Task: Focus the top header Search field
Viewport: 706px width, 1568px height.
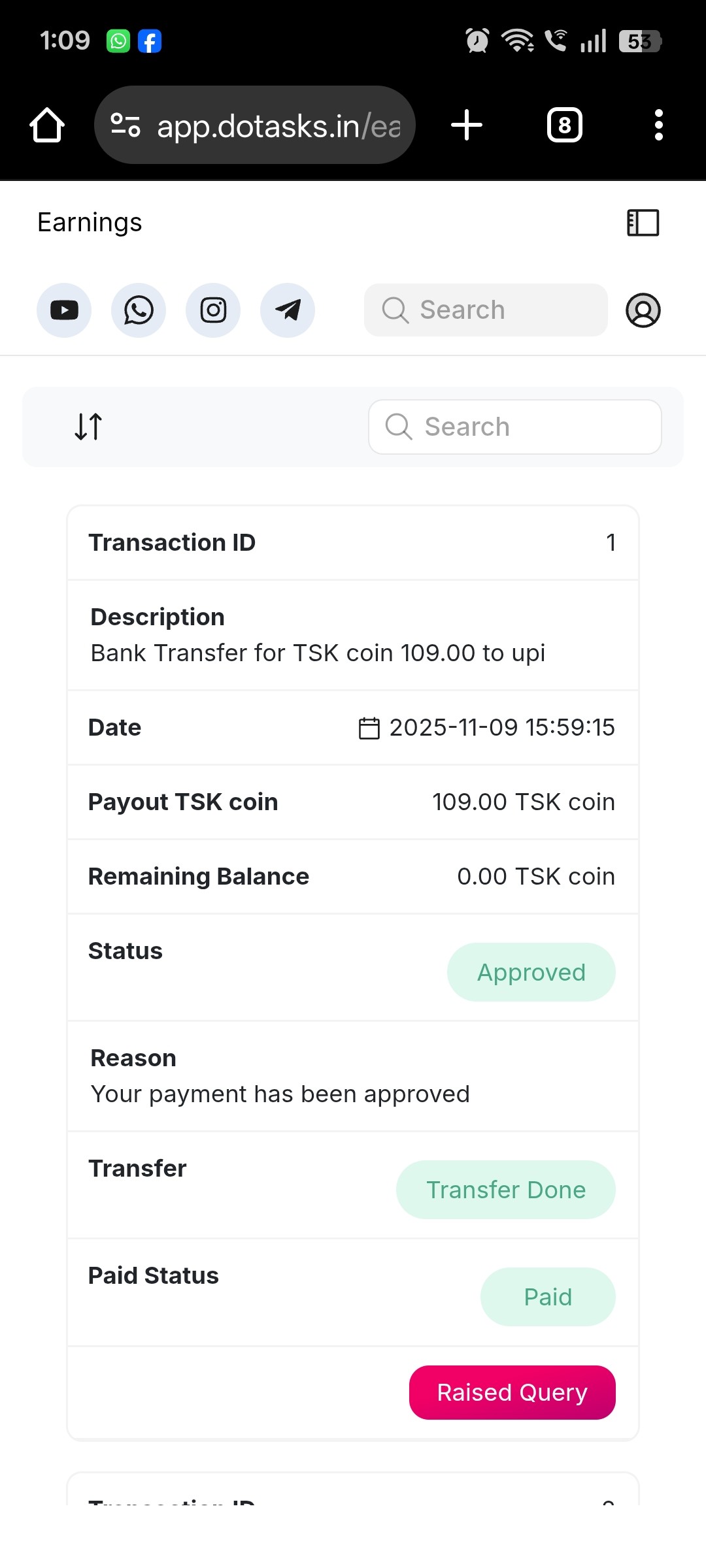Action: pos(486,310)
